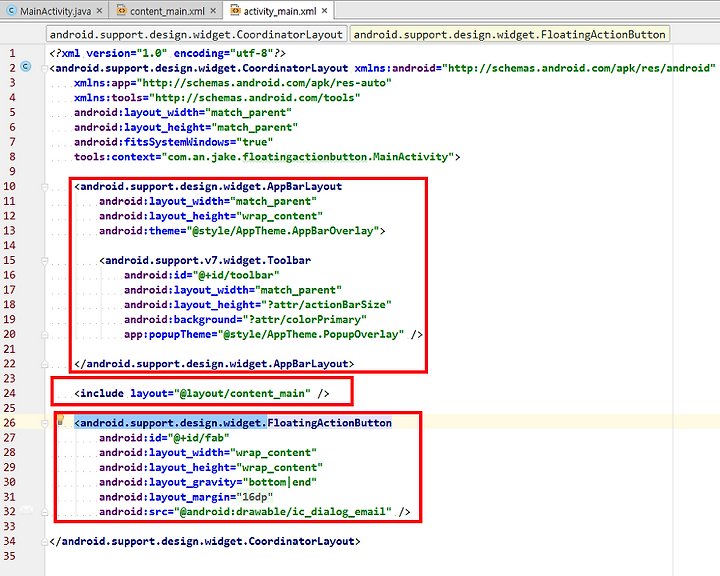The image size is (720, 576).
Task: Click the XML file icon on activity_main.xml tab
Action: click(235, 10)
